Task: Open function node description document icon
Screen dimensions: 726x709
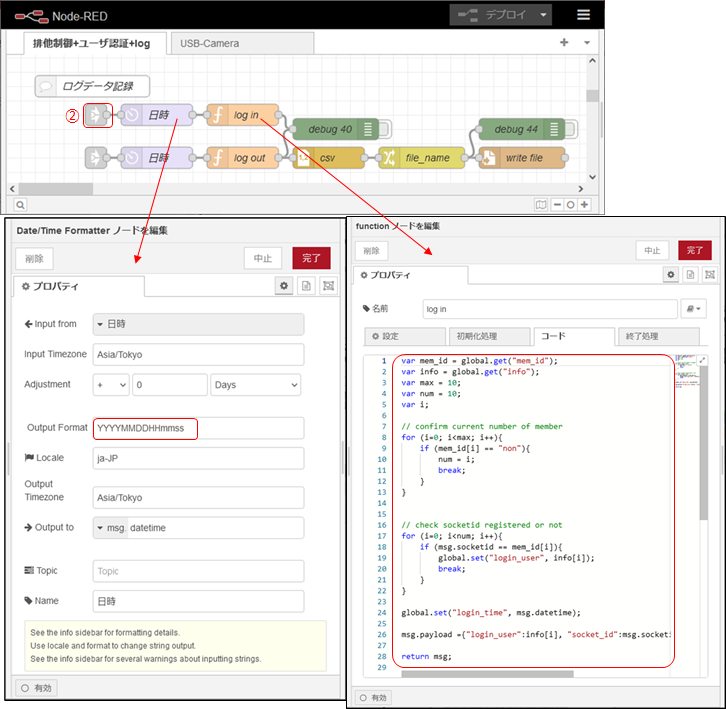Action: coord(690,274)
